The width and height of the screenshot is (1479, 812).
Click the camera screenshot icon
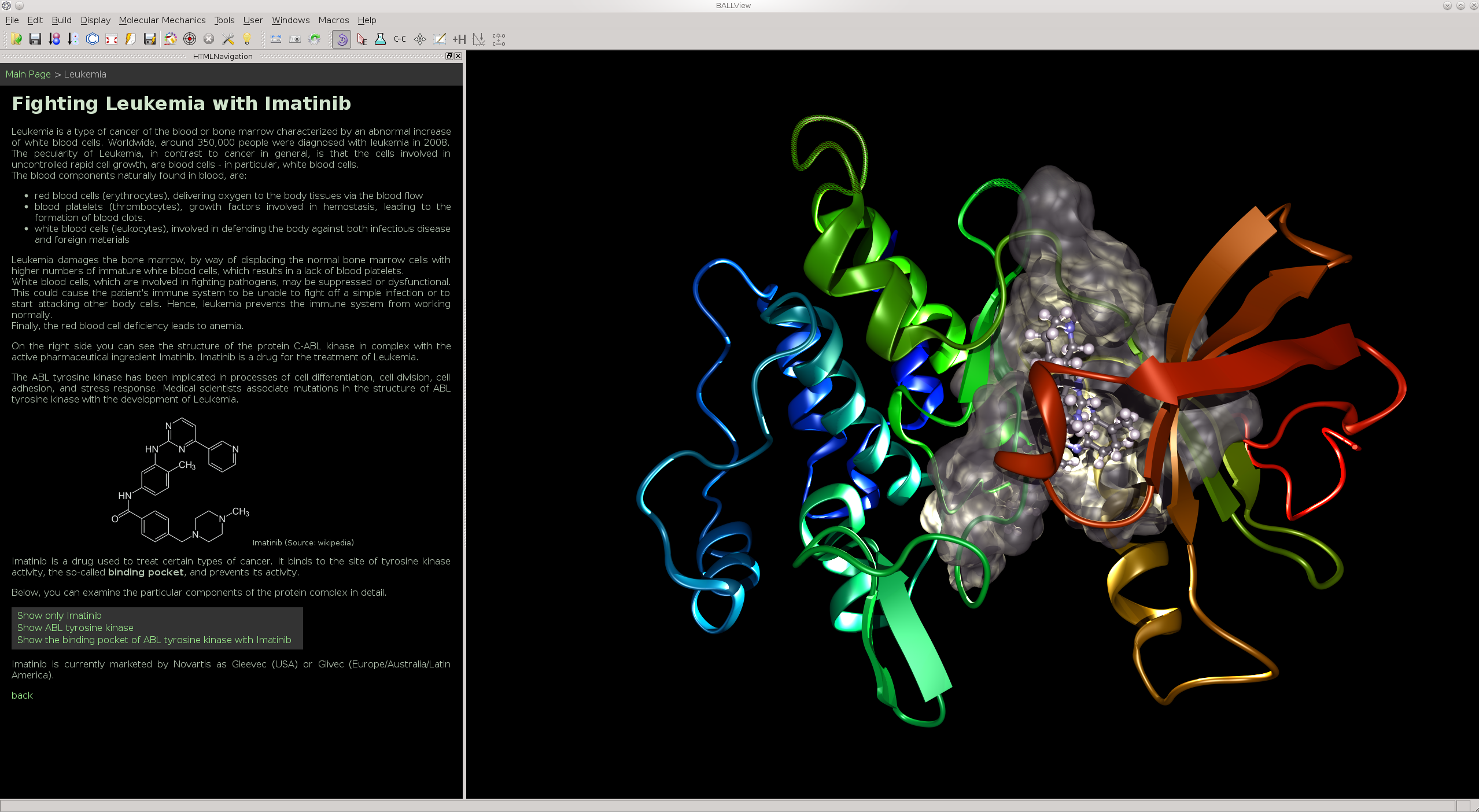(x=295, y=39)
